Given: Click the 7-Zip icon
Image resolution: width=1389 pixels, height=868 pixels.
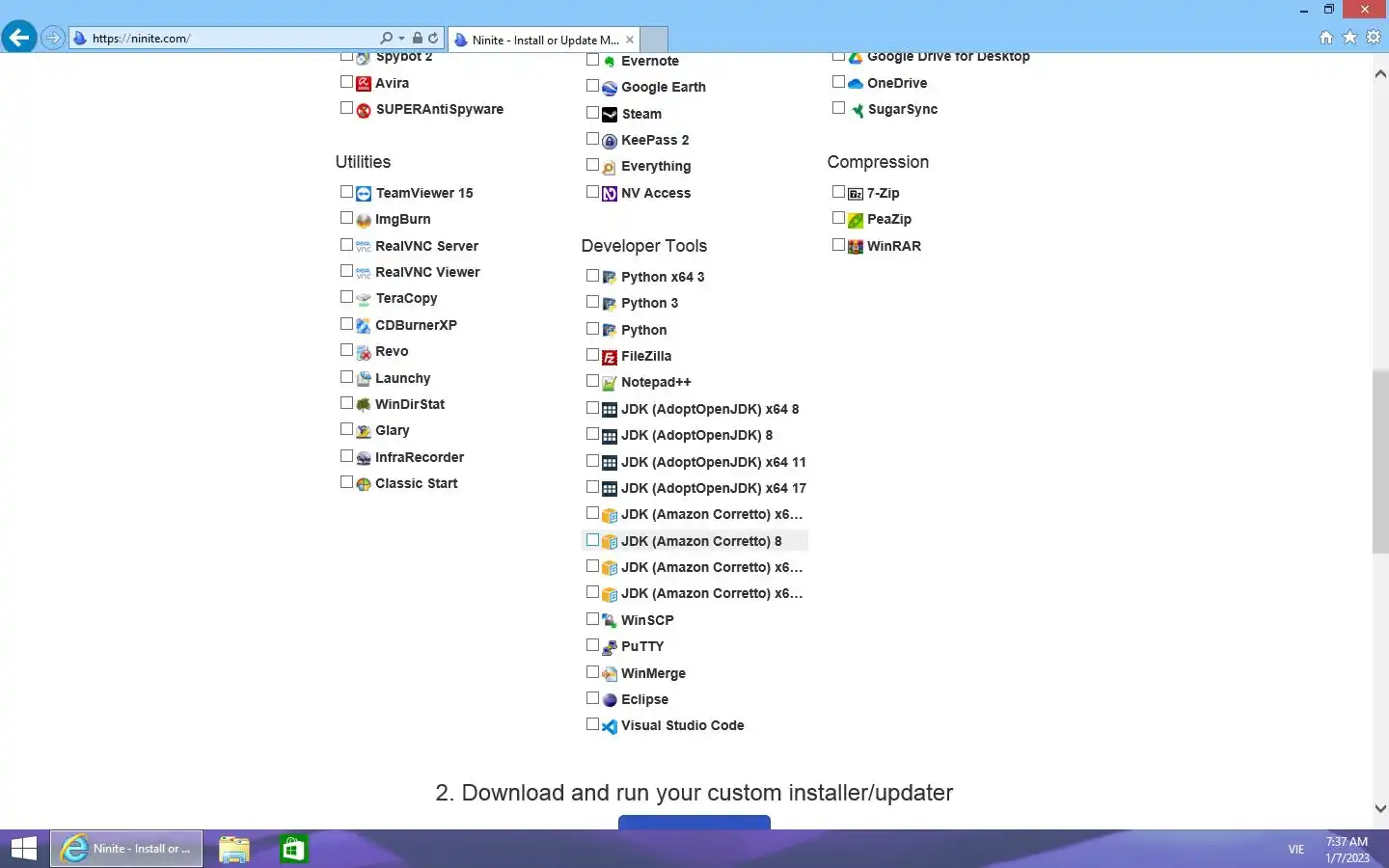Looking at the screenshot, I should tap(856, 194).
